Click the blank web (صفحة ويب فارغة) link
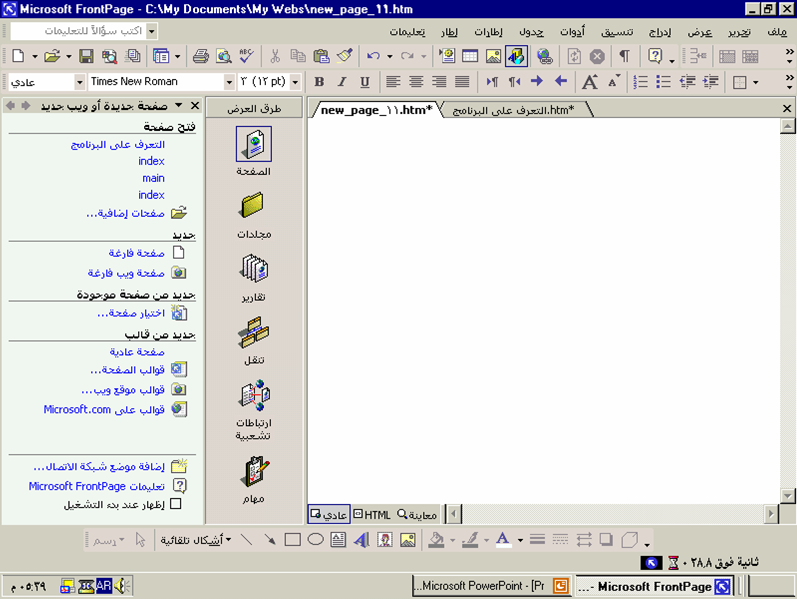797x599 pixels. (x=126, y=273)
